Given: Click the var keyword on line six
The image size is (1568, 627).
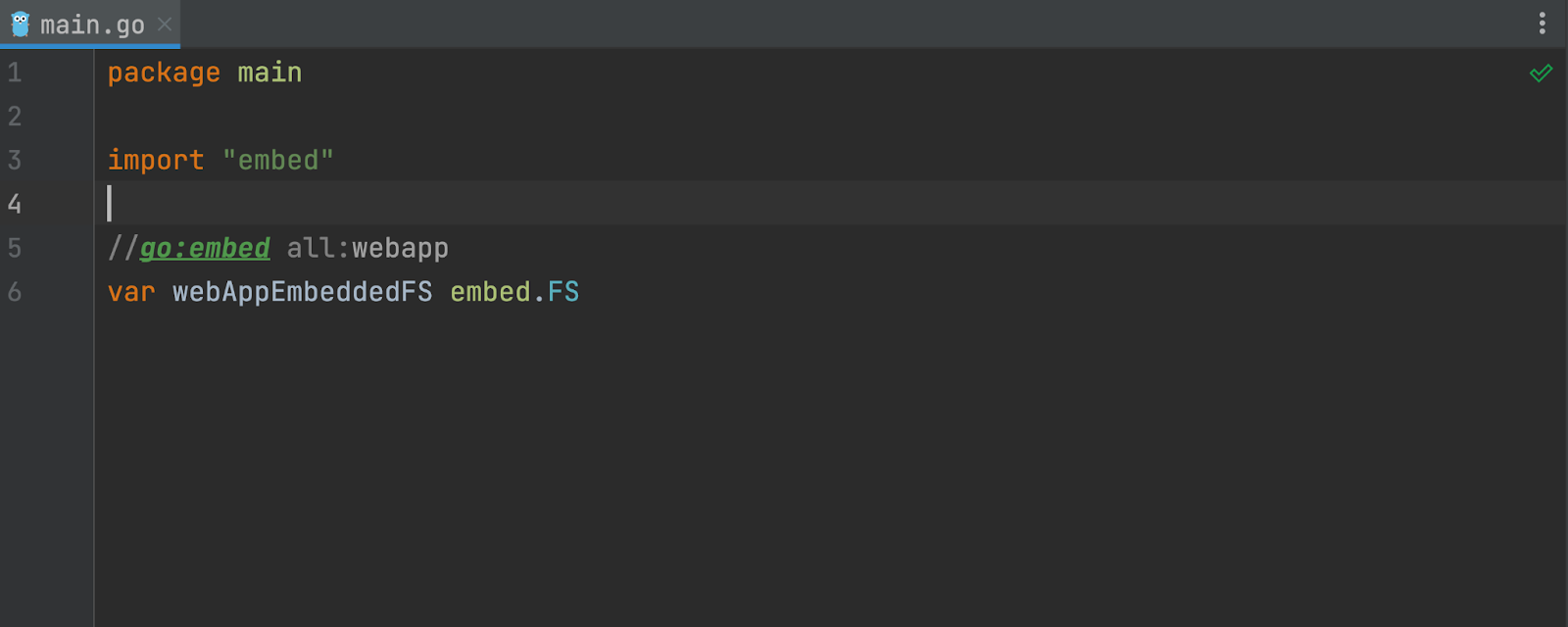Looking at the screenshot, I should [x=131, y=292].
